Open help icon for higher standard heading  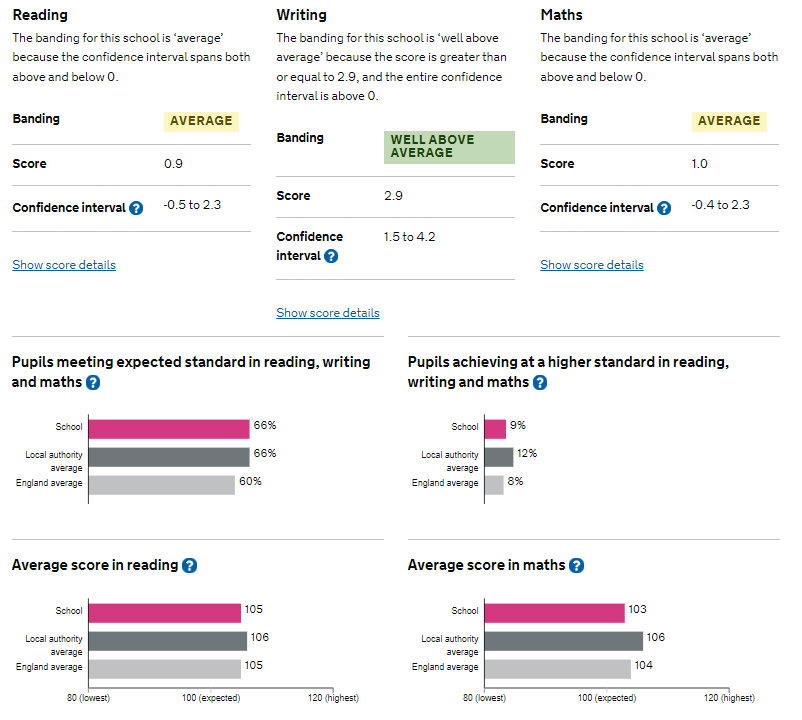[x=540, y=383]
